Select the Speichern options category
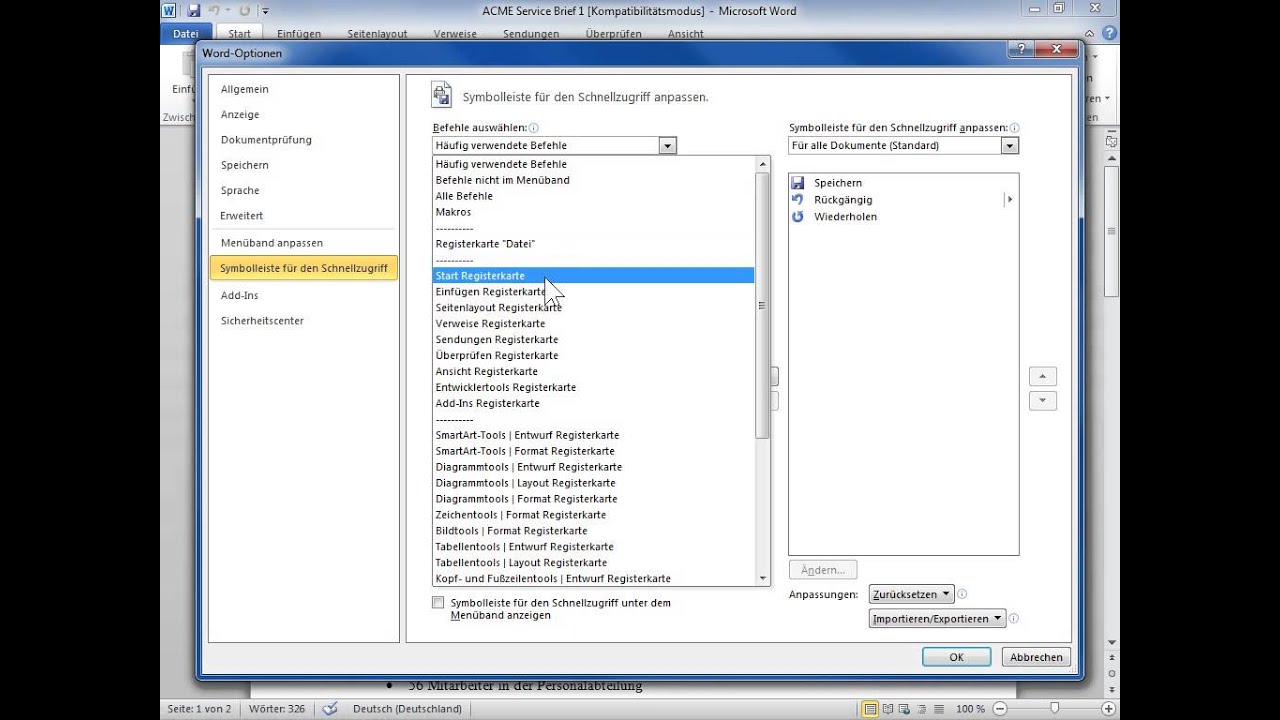Viewport: 1280px width, 720px height. point(245,165)
